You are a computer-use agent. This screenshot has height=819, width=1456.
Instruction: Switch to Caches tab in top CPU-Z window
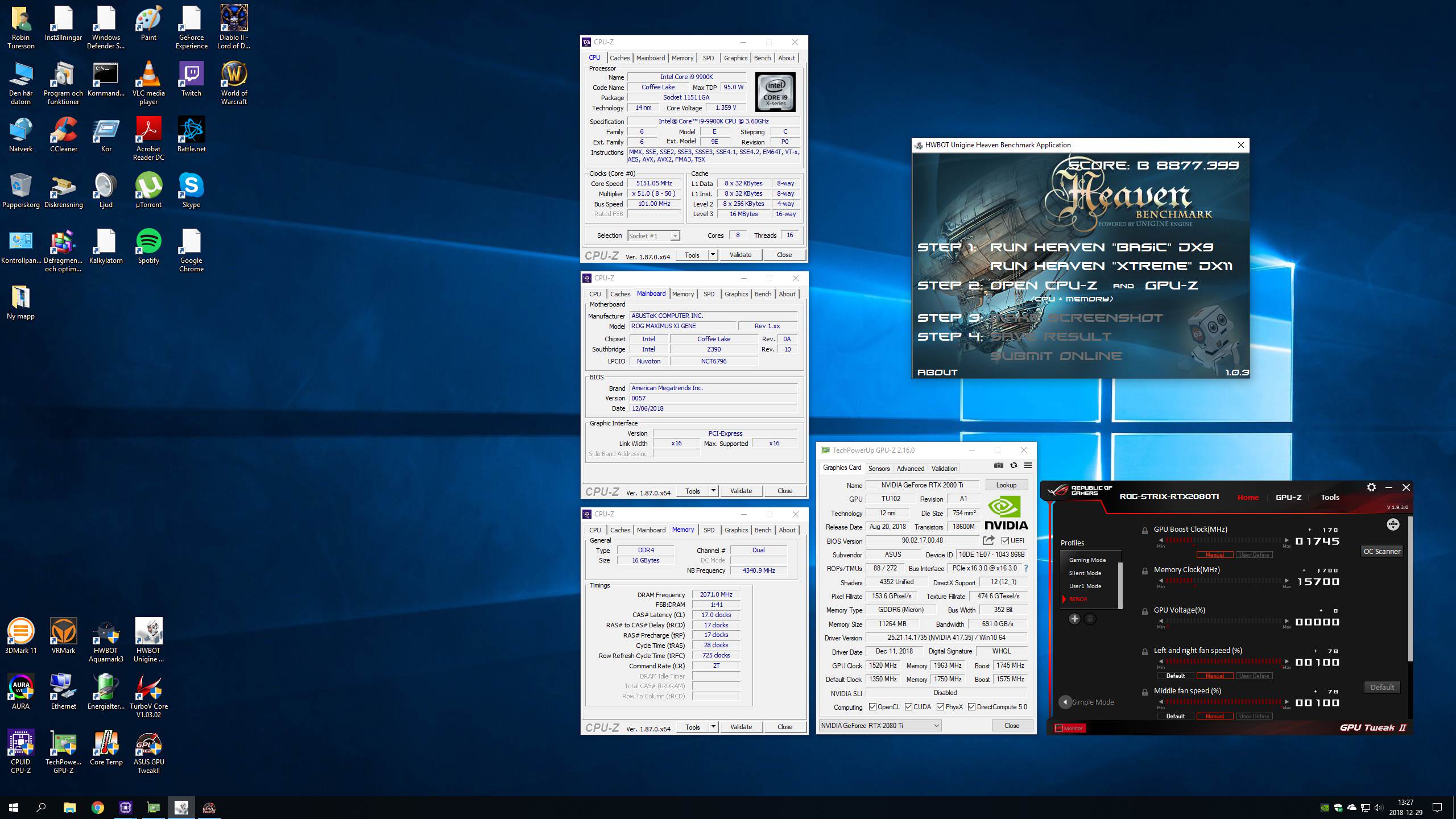(619, 58)
